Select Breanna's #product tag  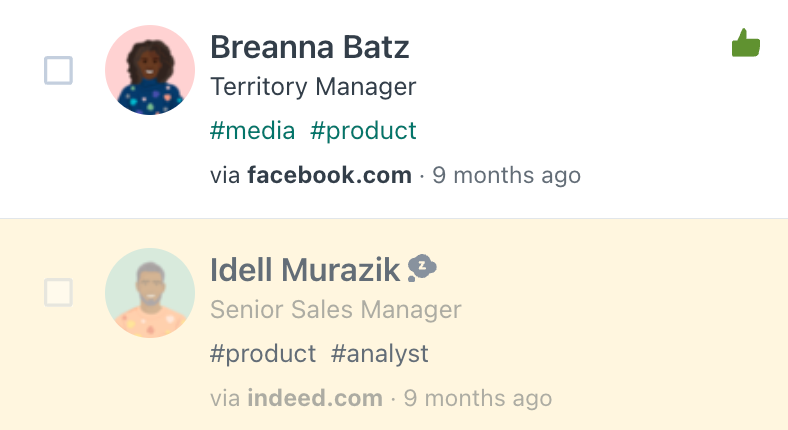363,131
